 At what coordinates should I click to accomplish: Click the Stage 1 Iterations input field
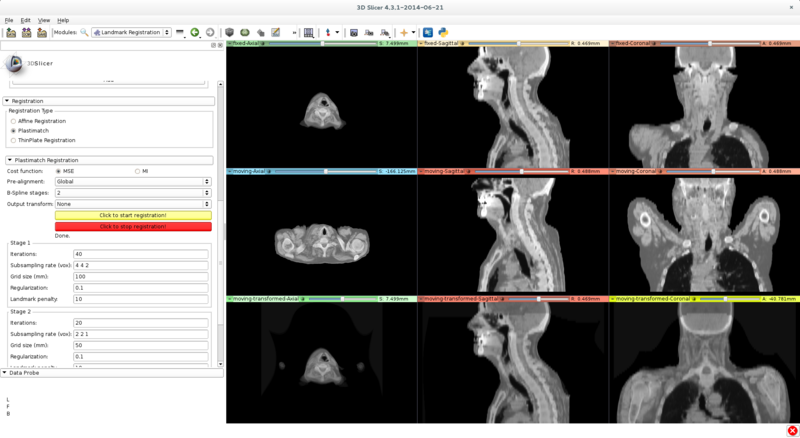140,254
